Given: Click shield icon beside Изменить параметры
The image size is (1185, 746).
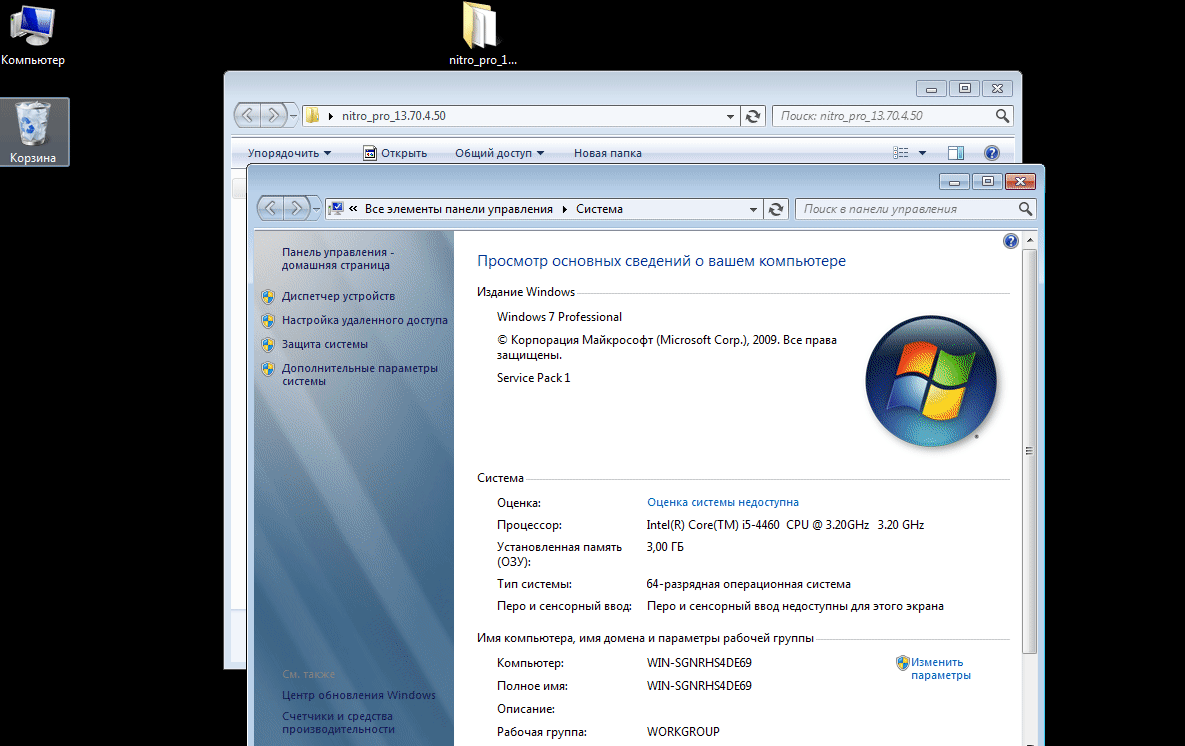Looking at the screenshot, I should [x=902, y=663].
